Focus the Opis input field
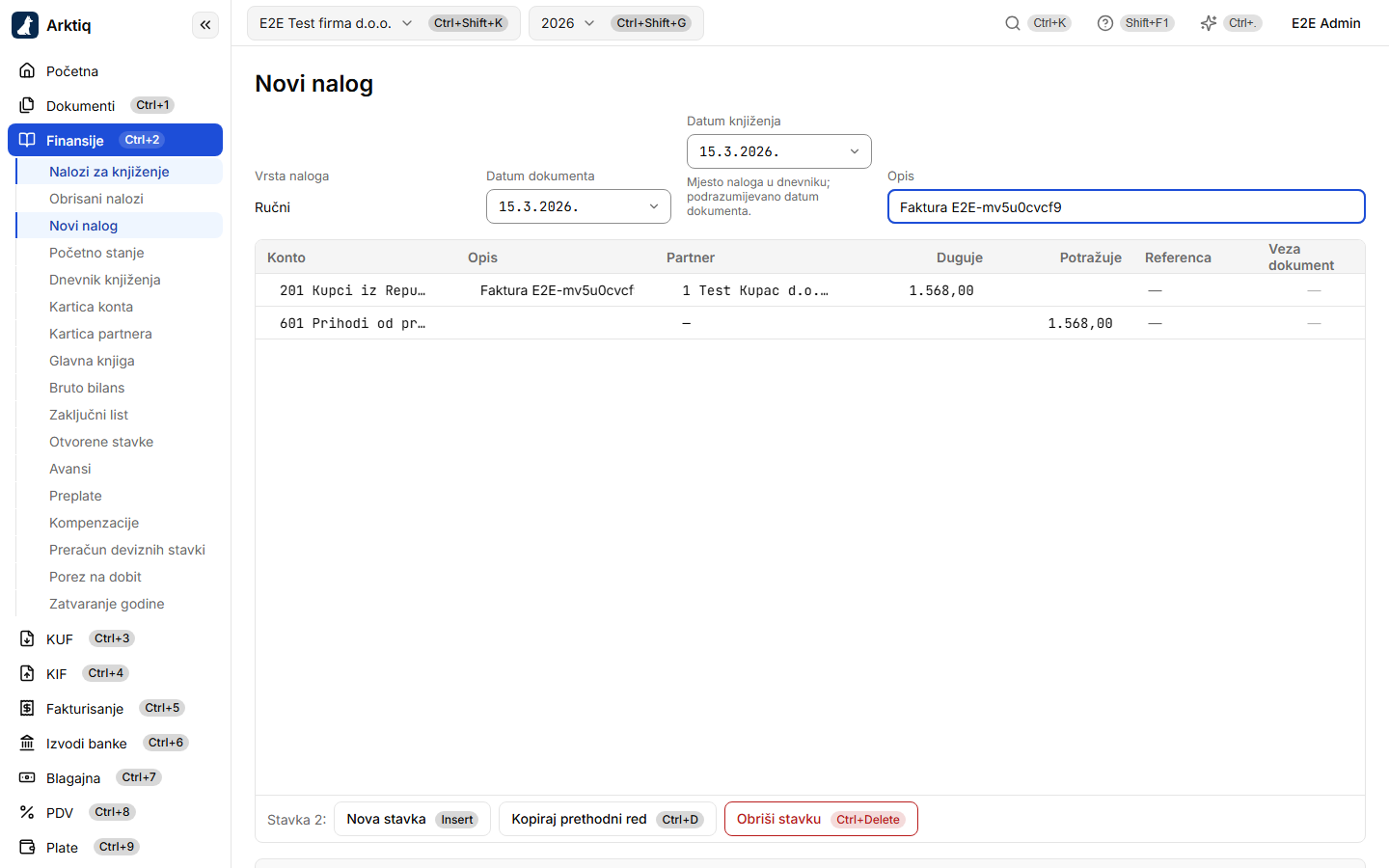This screenshot has width=1389, height=868. point(1127,206)
